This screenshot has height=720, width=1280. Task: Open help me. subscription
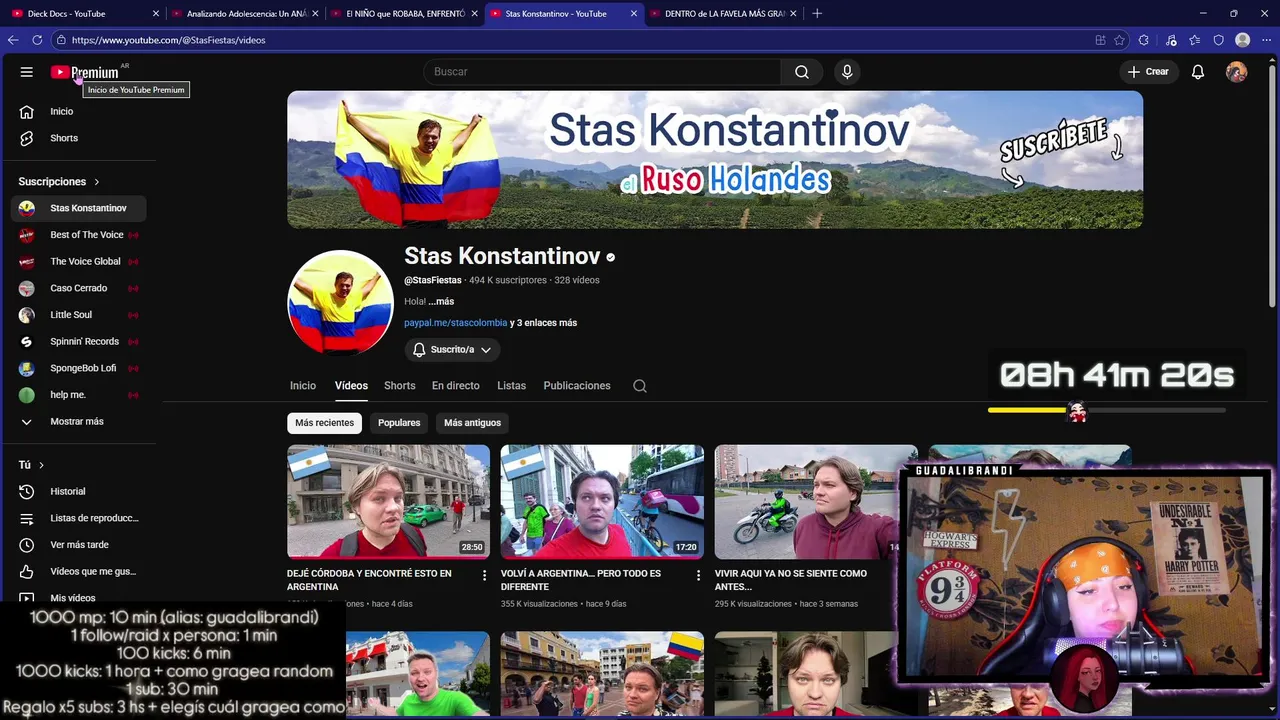[x=80, y=395]
